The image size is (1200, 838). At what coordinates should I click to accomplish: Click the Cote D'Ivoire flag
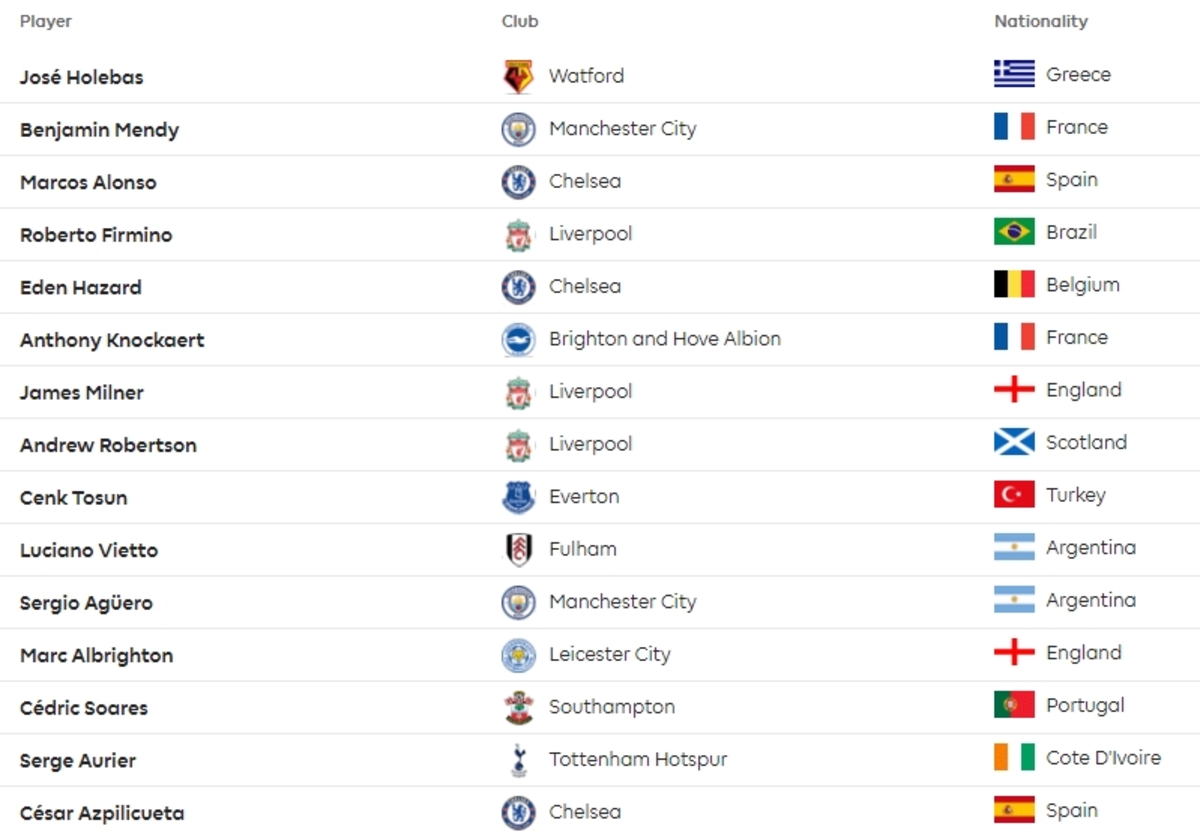[1014, 758]
